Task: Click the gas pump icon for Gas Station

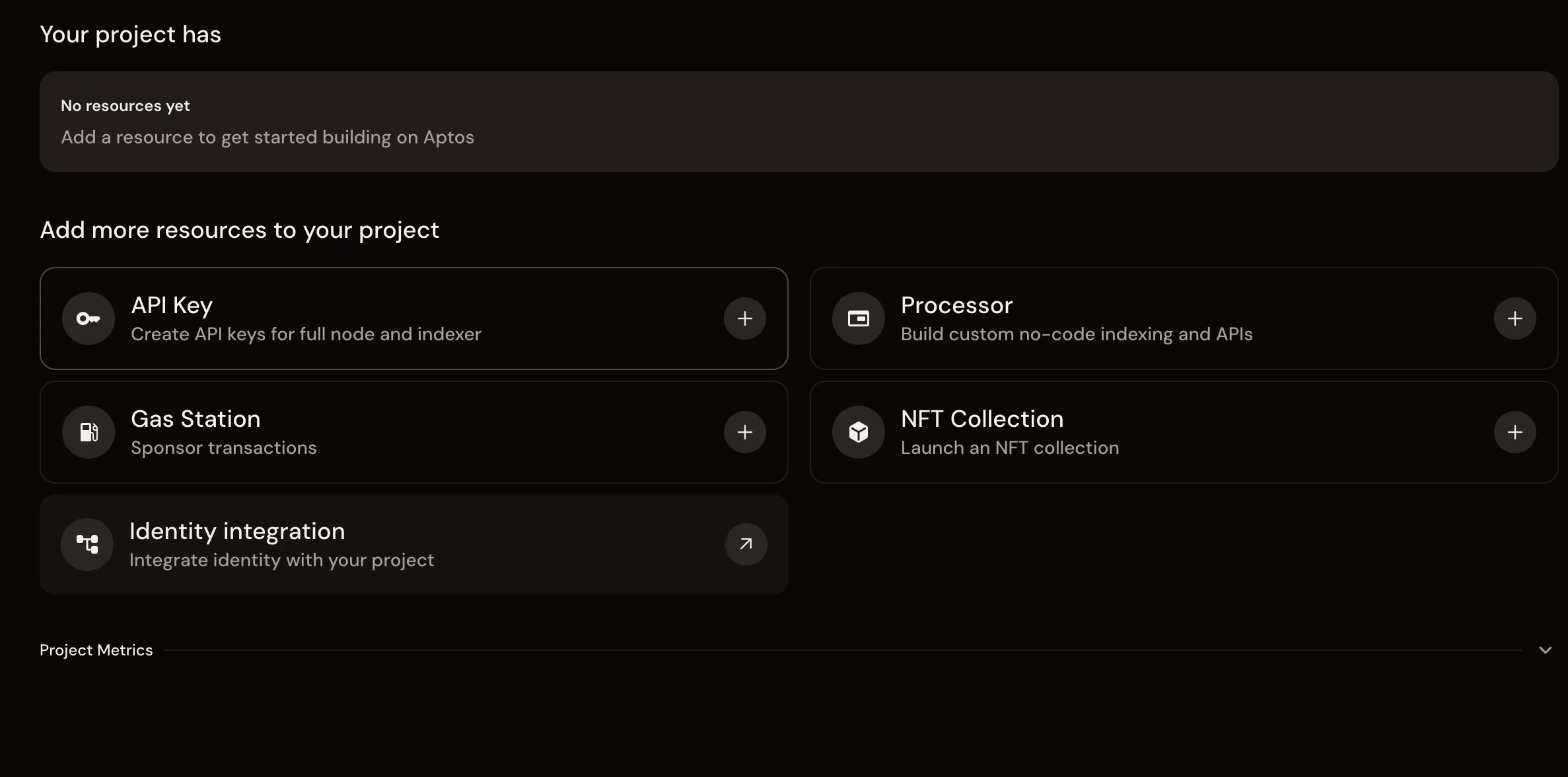Action: 87,432
